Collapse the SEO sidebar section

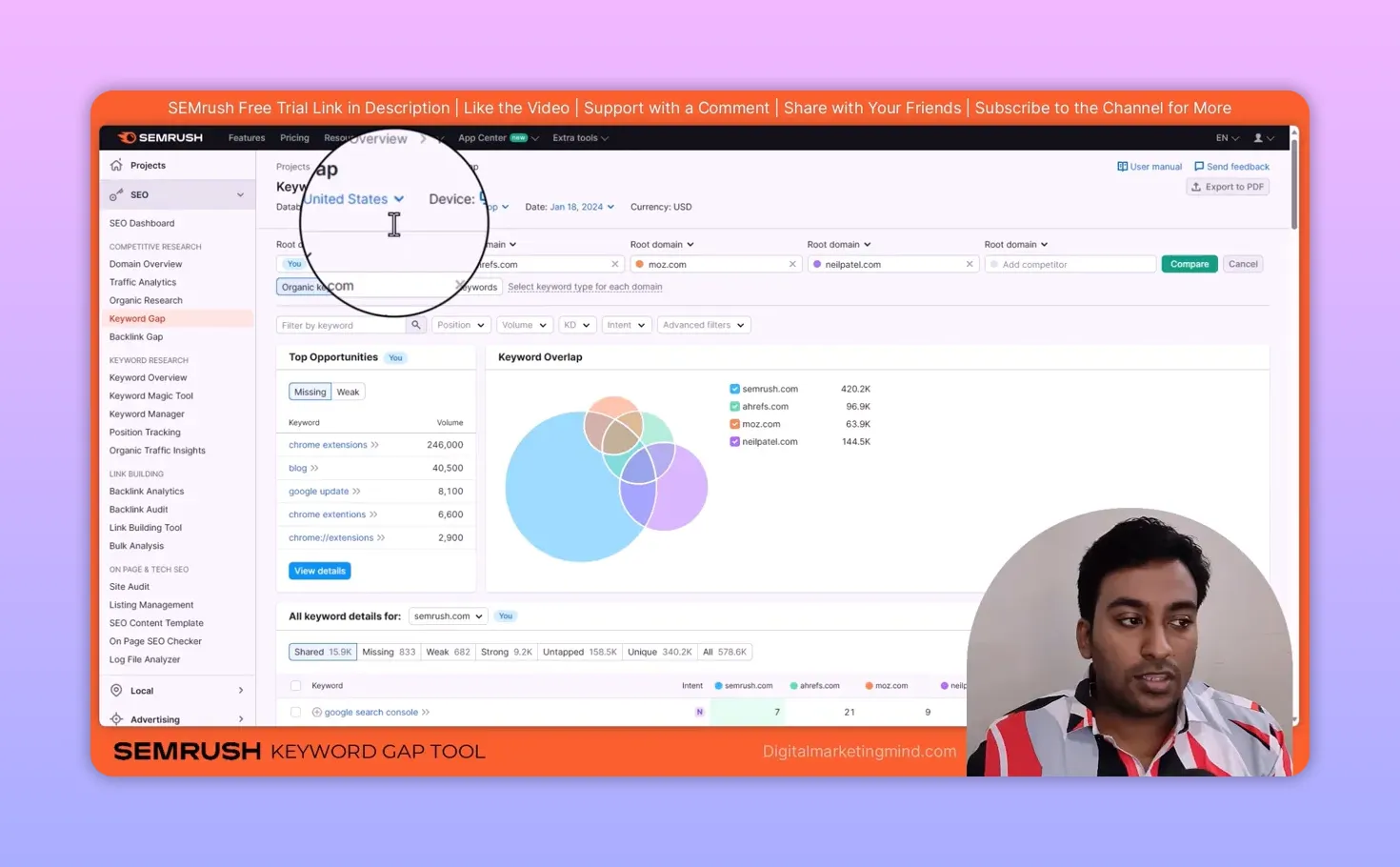point(240,194)
